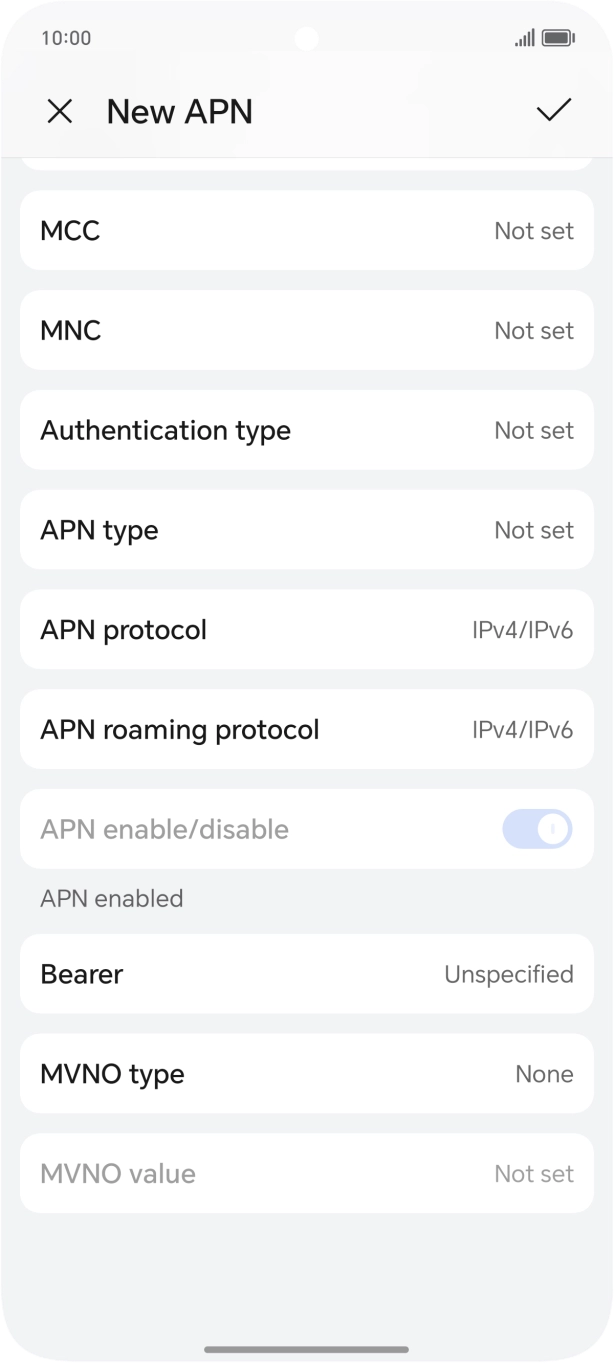614x1363 pixels.
Task: Open APN type setting
Action: [x=307, y=530]
